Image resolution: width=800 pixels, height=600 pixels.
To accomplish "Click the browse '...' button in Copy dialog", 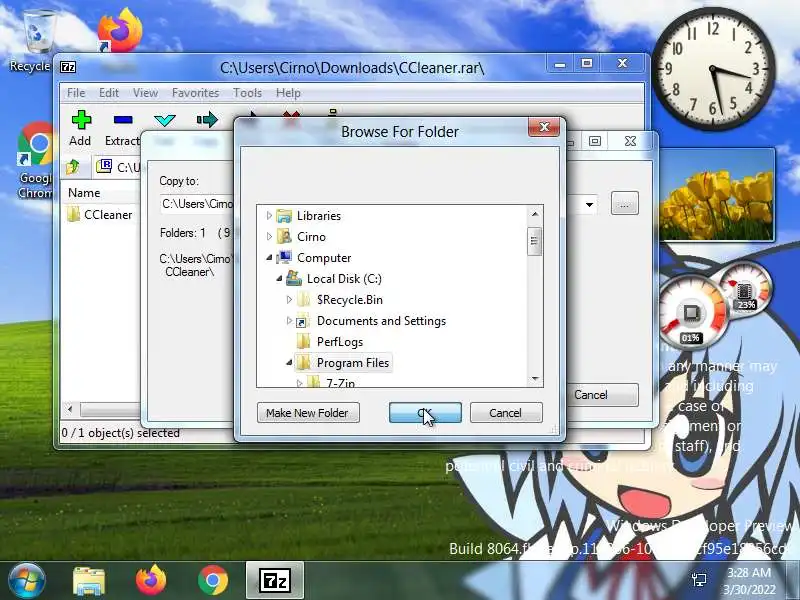I will click(x=624, y=204).
